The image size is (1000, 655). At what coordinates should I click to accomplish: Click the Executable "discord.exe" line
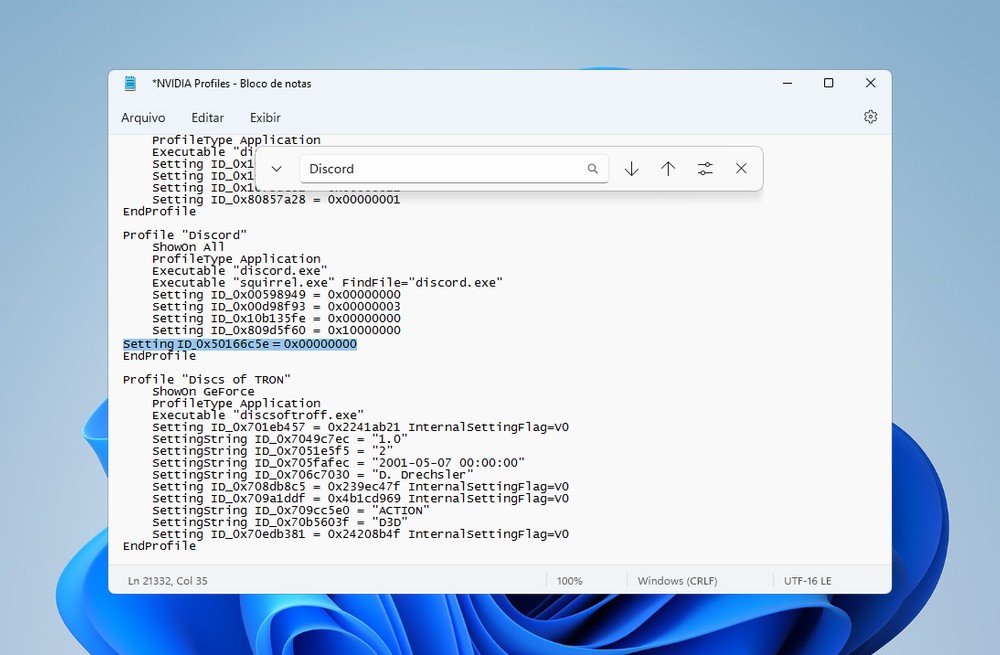pyautogui.click(x=240, y=270)
